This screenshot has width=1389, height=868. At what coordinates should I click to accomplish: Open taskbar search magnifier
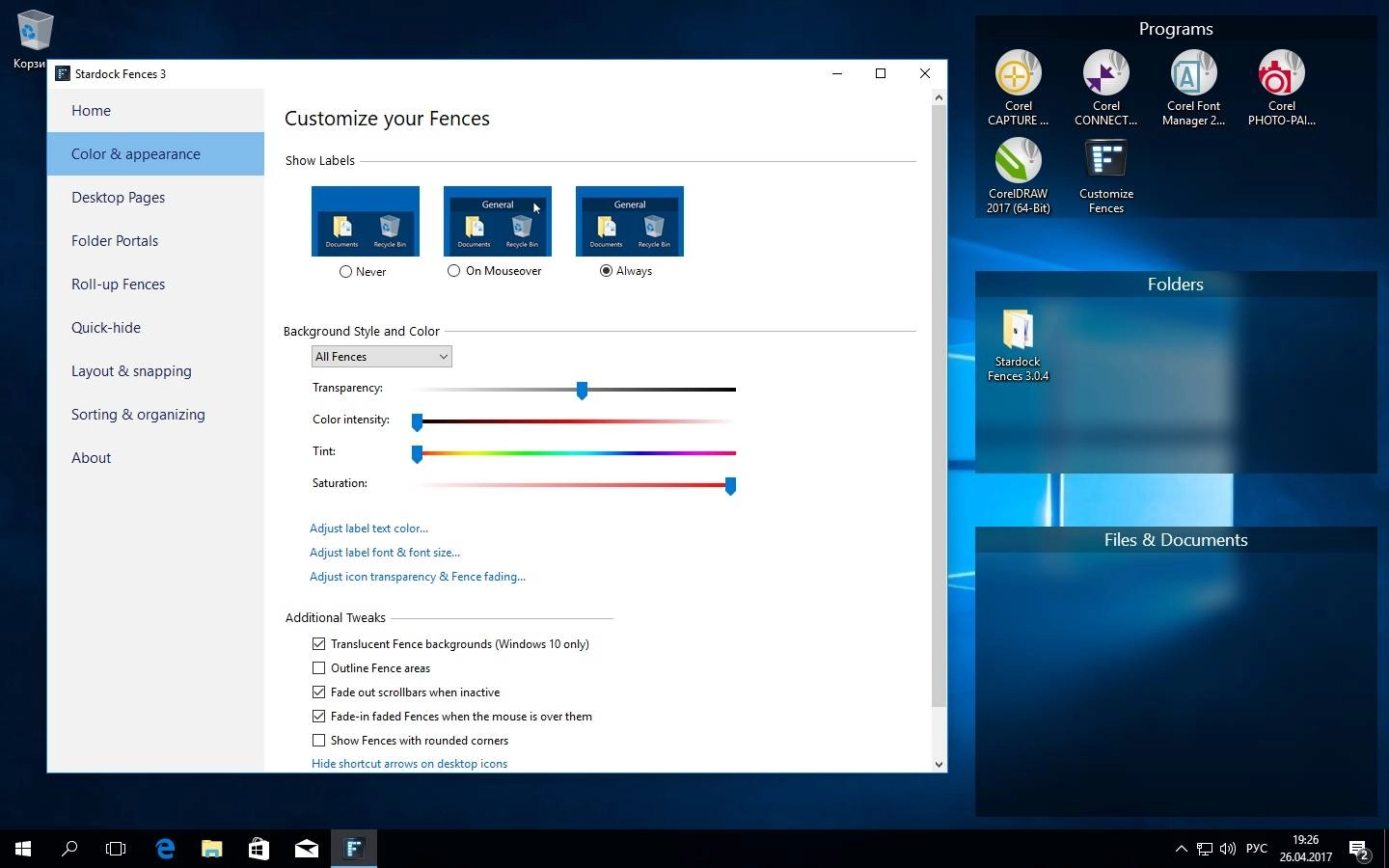(x=69, y=849)
